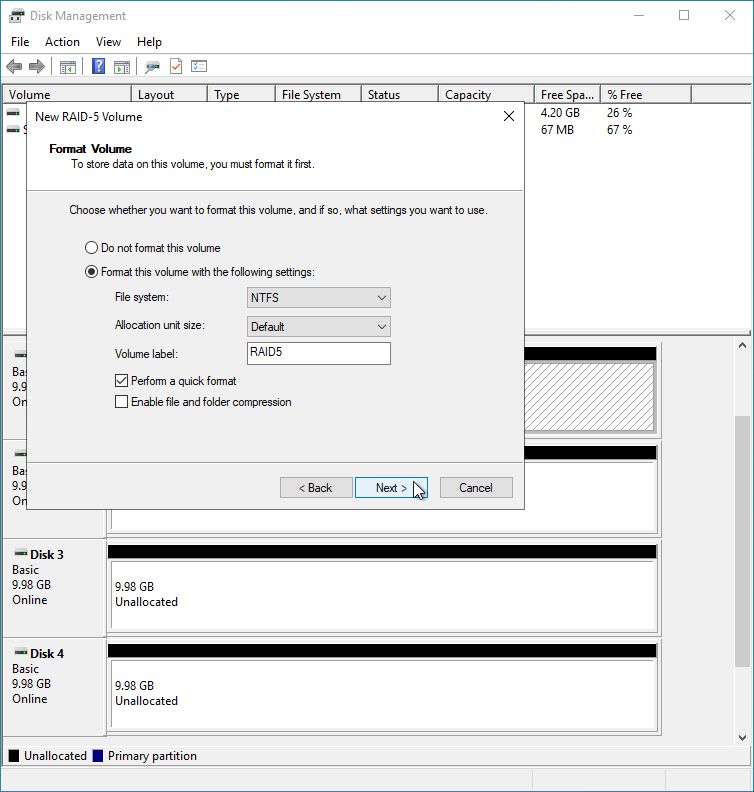Sort by the Type column header
This screenshot has width=754, height=792.
[x=241, y=94]
